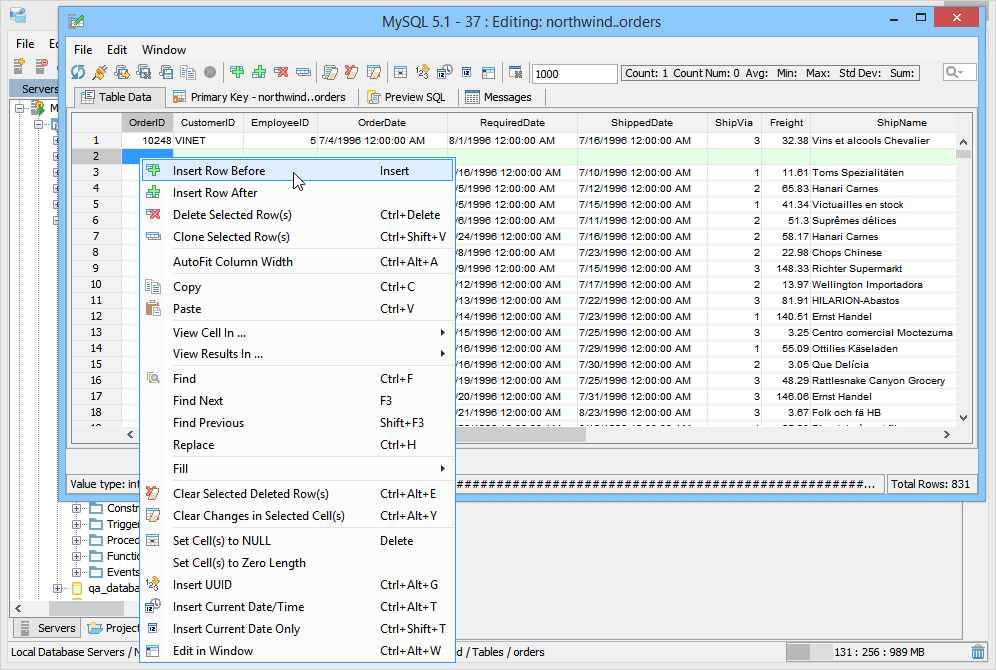The height and width of the screenshot is (670, 996).
Task: Click Insert Current Date Only toolbar icon
Action: point(466,72)
